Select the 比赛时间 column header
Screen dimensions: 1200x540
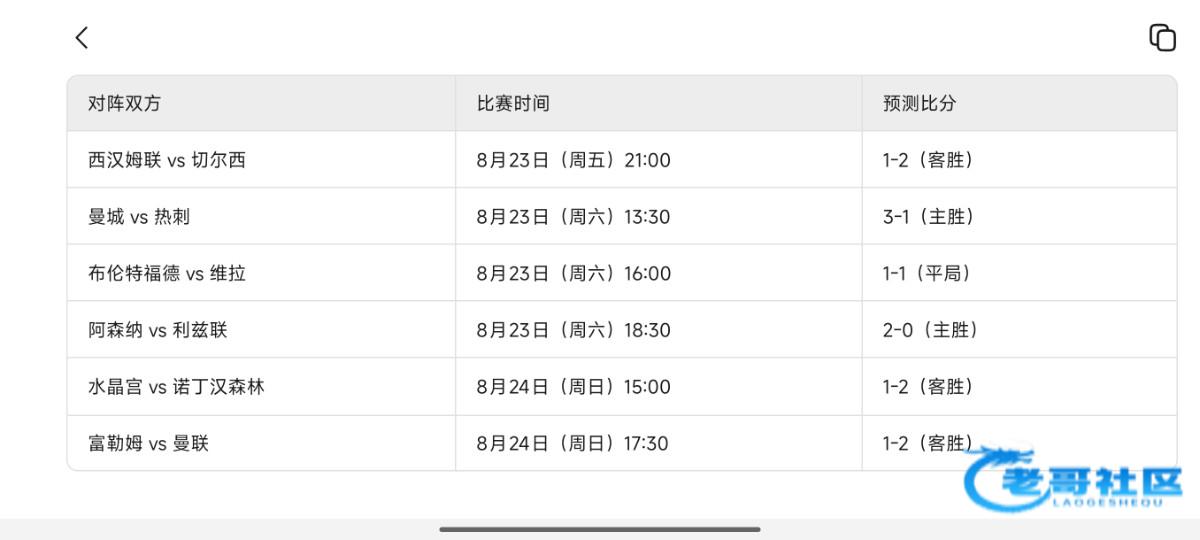(x=513, y=103)
